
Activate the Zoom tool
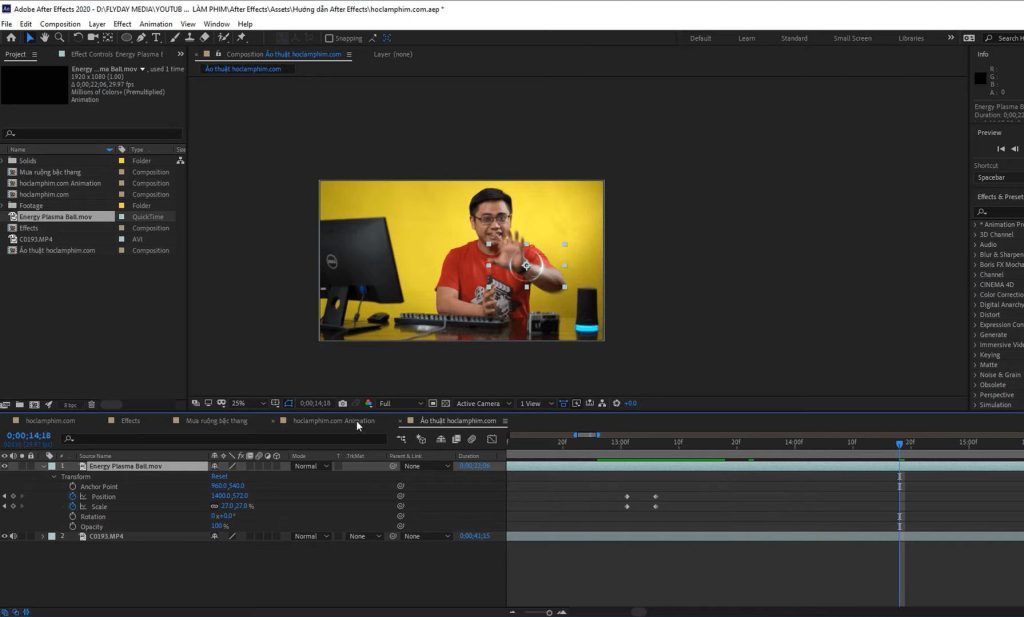(60, 39)
